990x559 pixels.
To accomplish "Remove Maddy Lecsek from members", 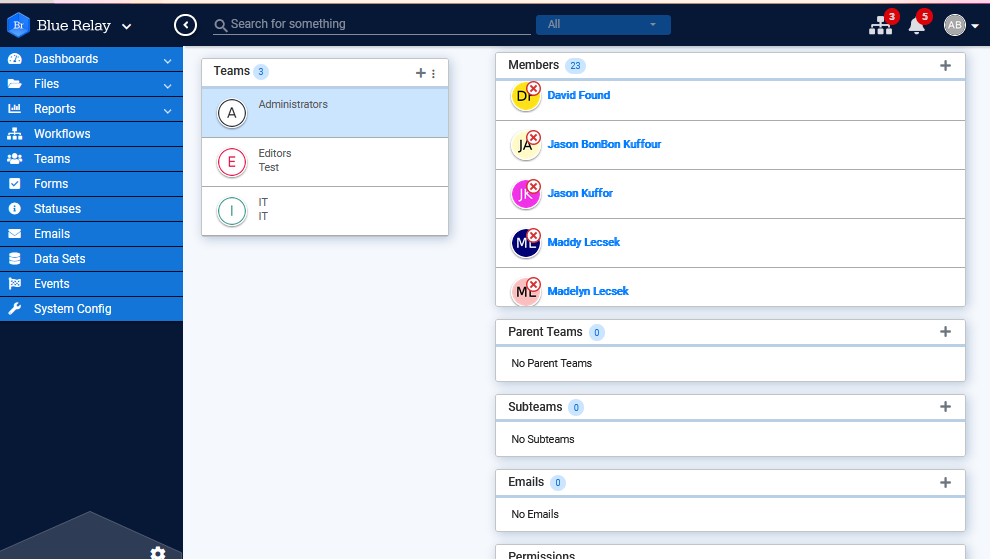I will point(534,236).
